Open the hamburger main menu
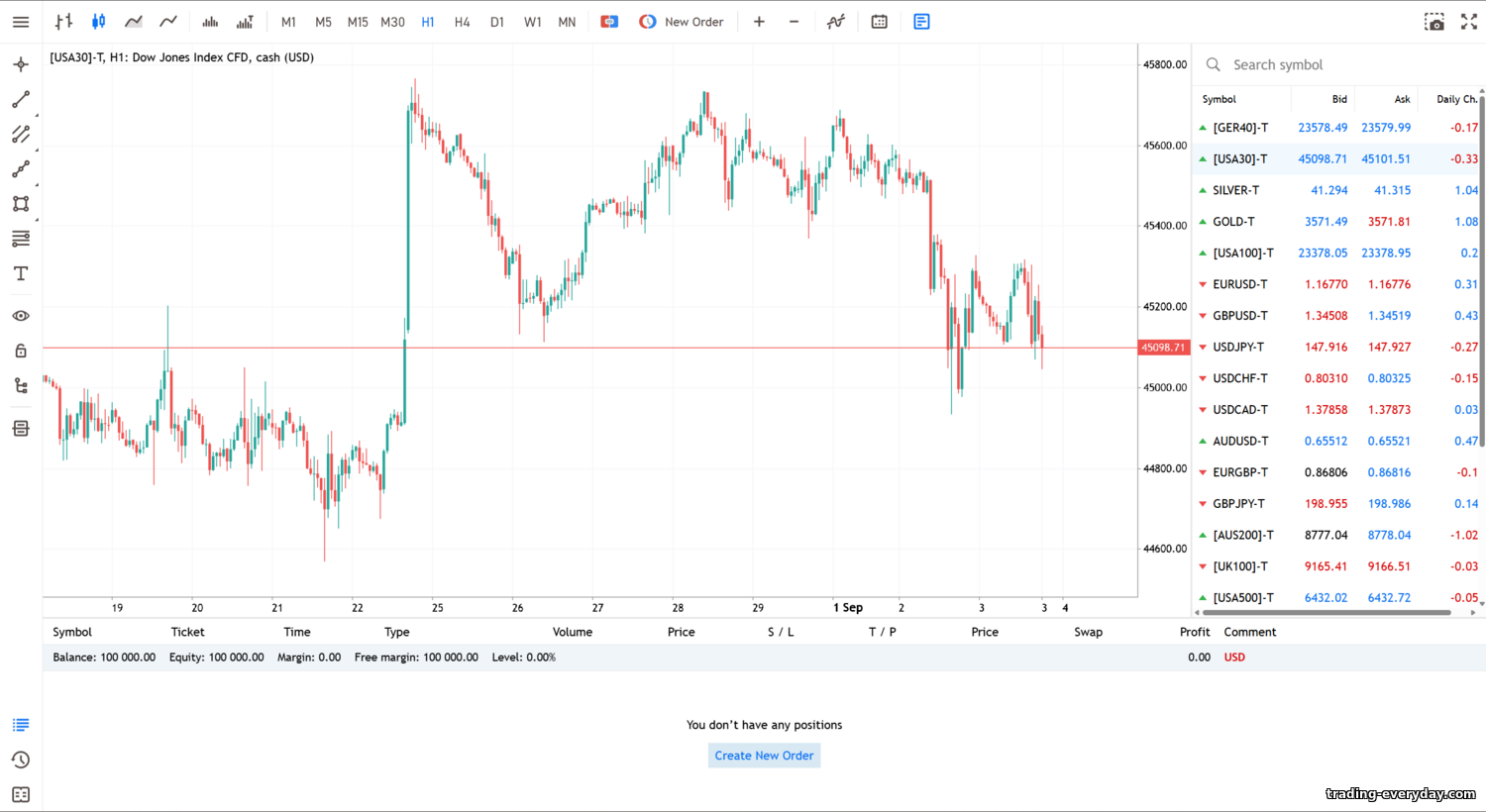This screenshot has width=1486, height=812. 21,22
